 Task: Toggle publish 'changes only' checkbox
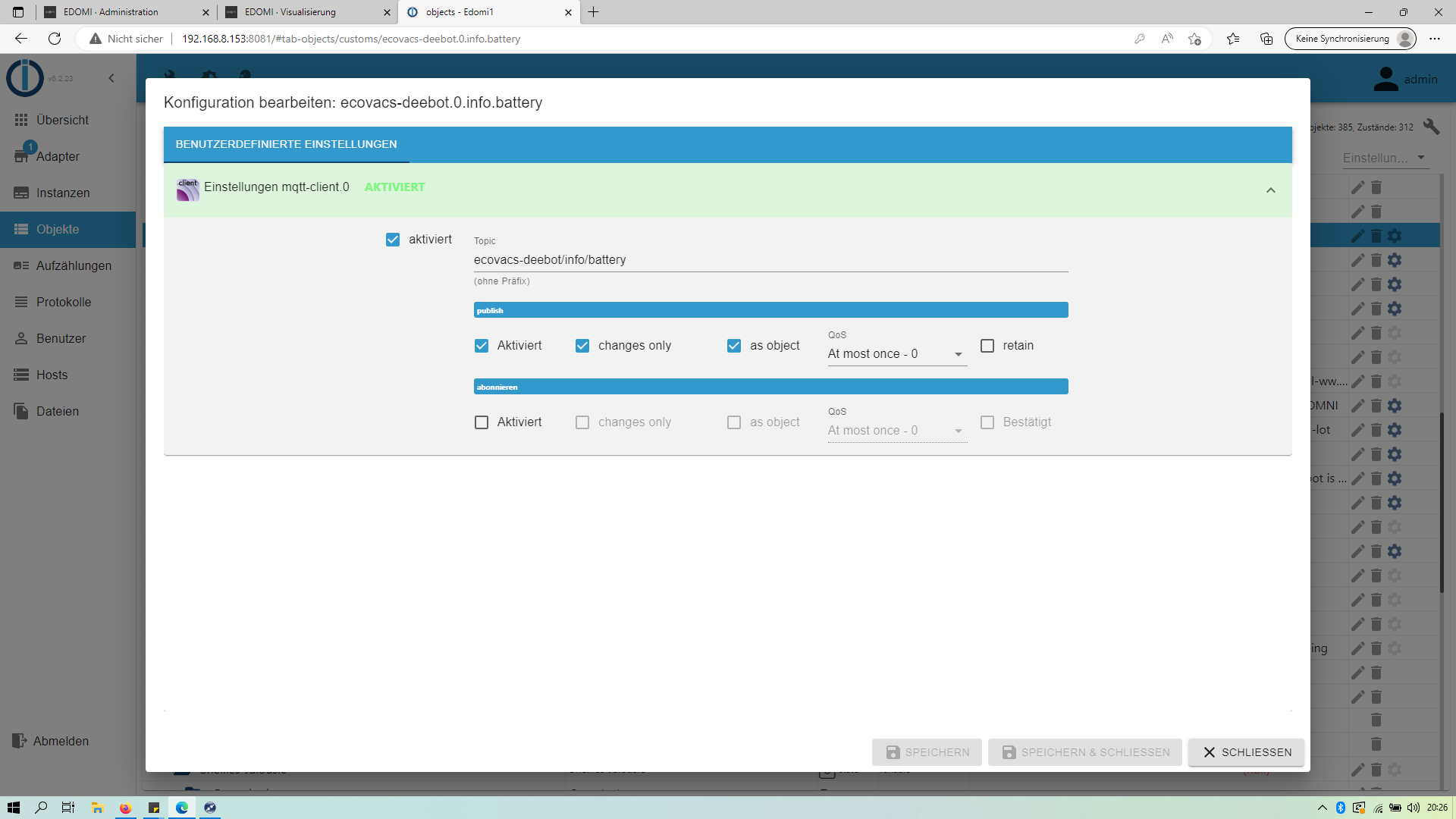(x=582, y=346)
